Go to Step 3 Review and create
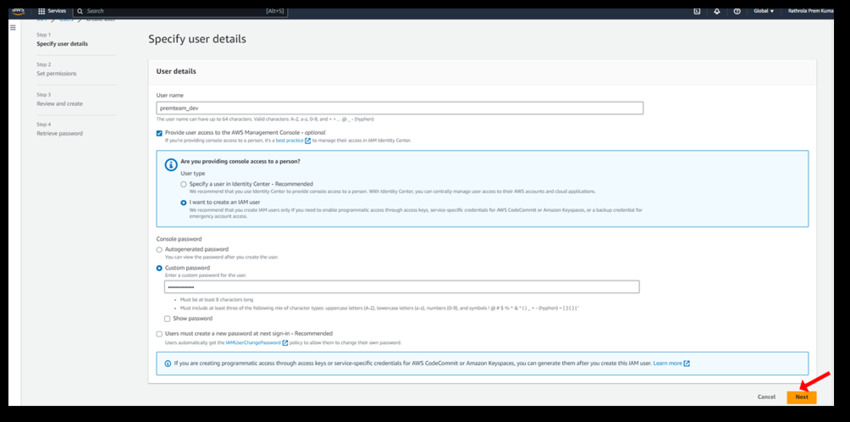This screenshot has width=850, height=422. (x=60, y=104)
